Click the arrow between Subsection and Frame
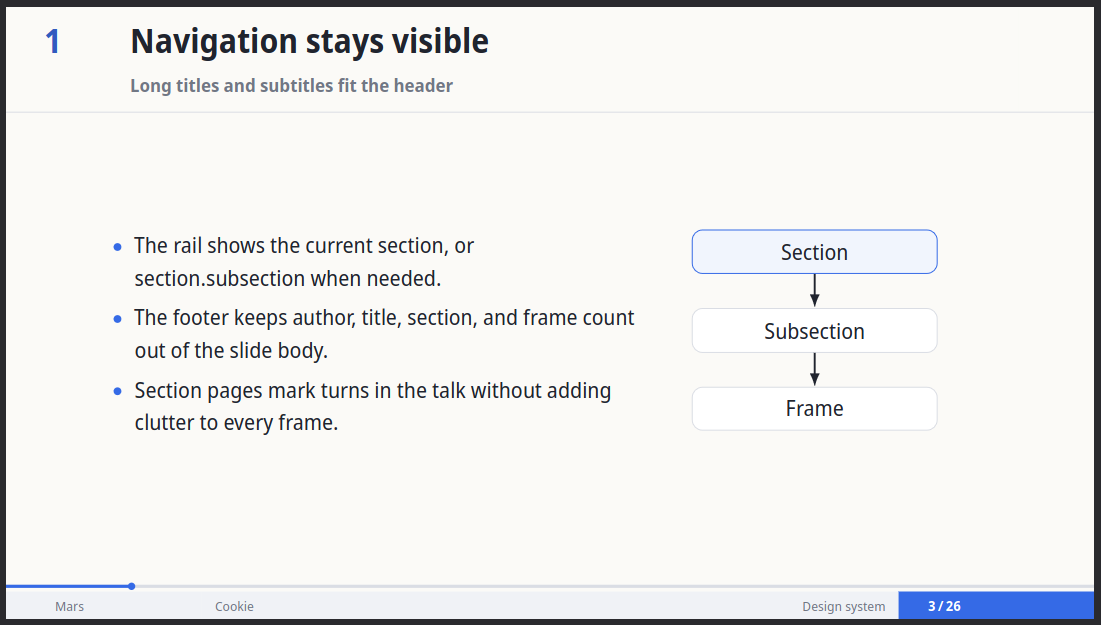 click(815, 369)
